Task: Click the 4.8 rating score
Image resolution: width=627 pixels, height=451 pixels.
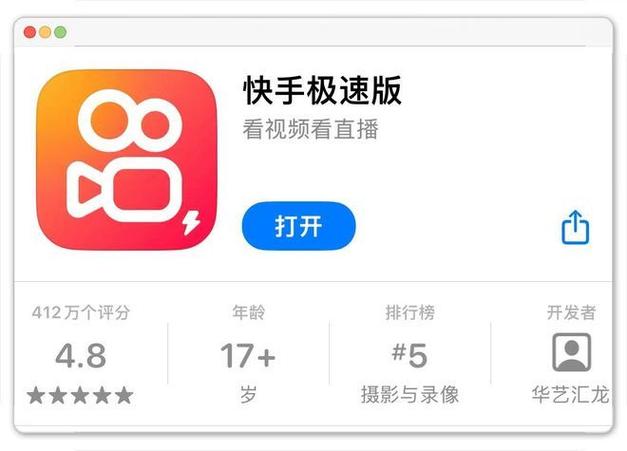Action: pos(81,356)
